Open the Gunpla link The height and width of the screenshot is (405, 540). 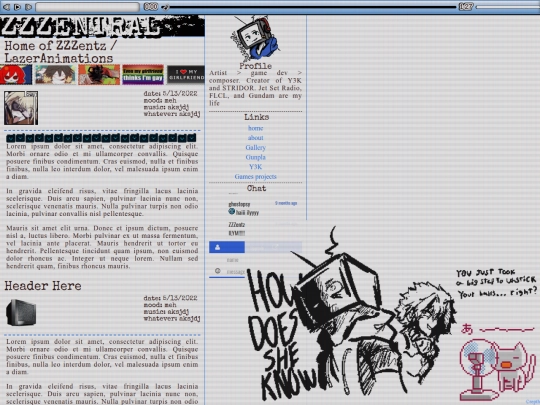pos(256,157)
